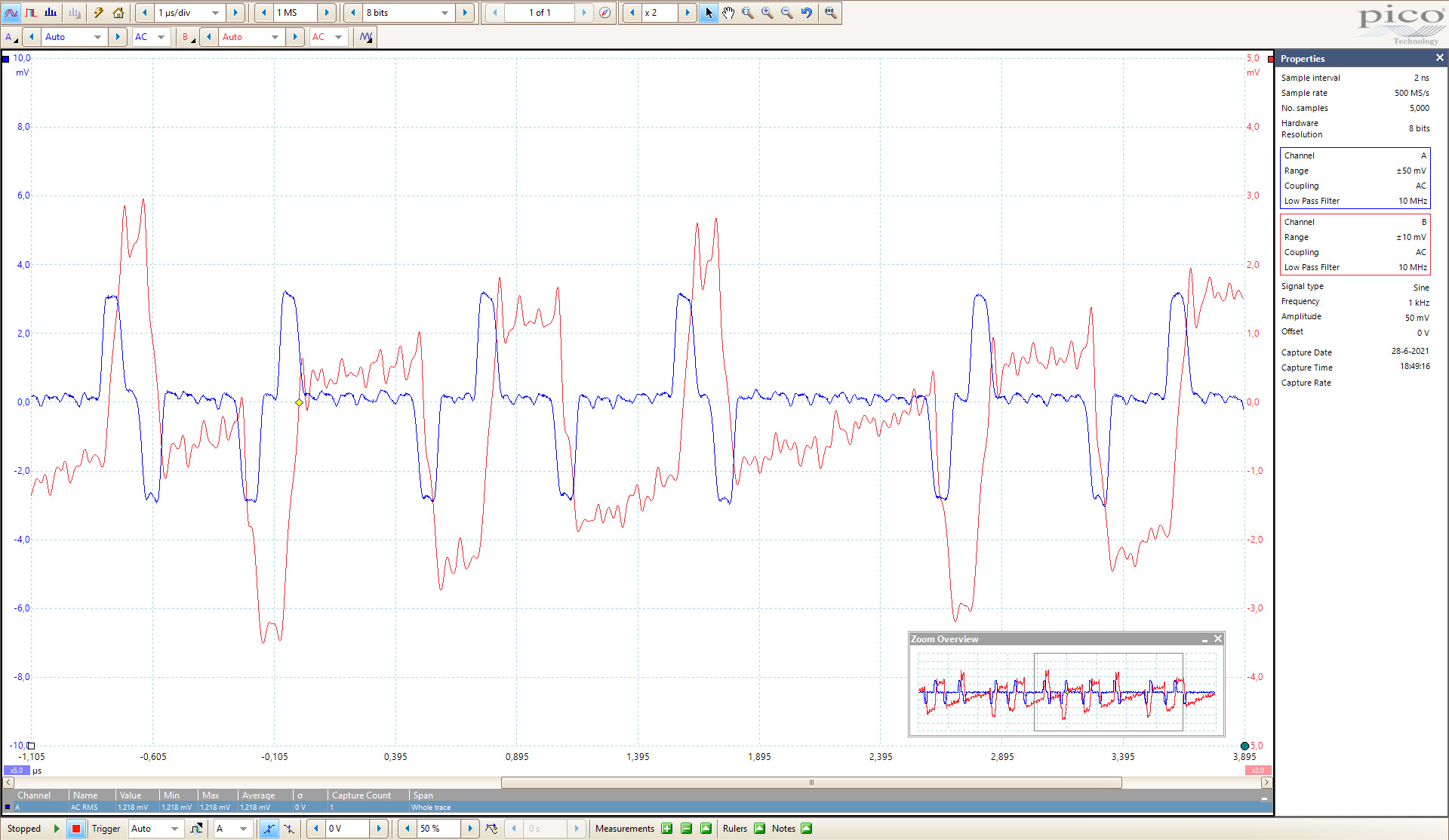The width and height of the screenshot is (1449, 840).
Task: Zoom to full view
Action: (x=830, y=13)
